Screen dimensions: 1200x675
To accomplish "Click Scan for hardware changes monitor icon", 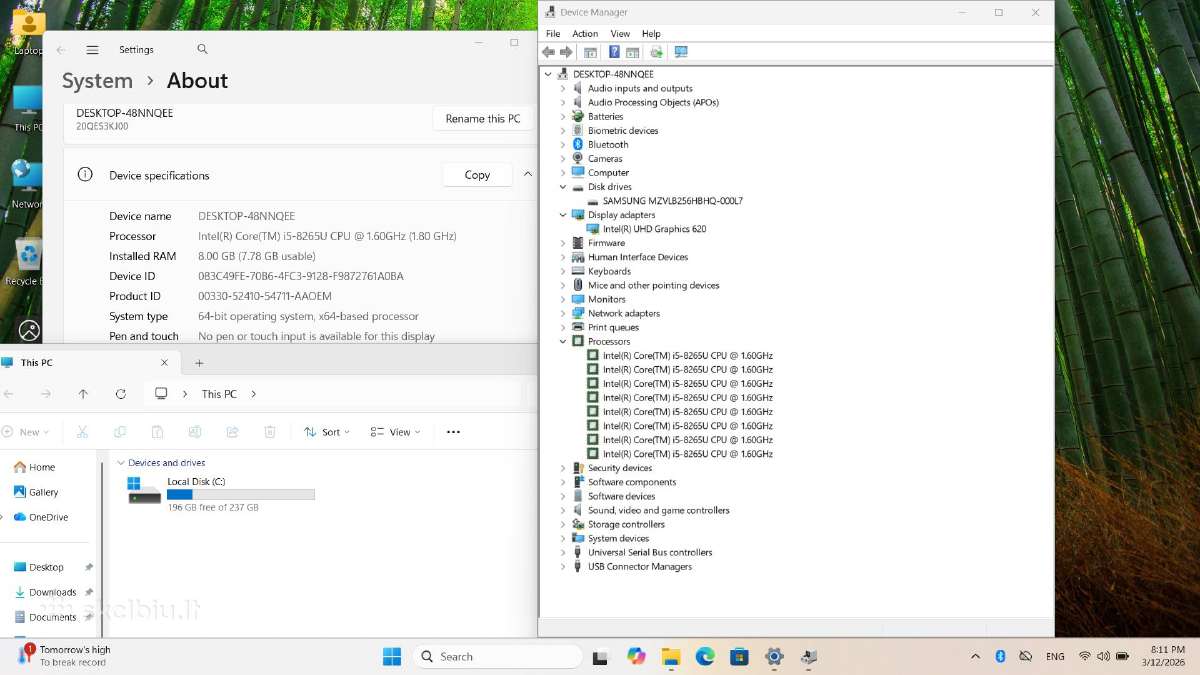I will pos(681,52).
